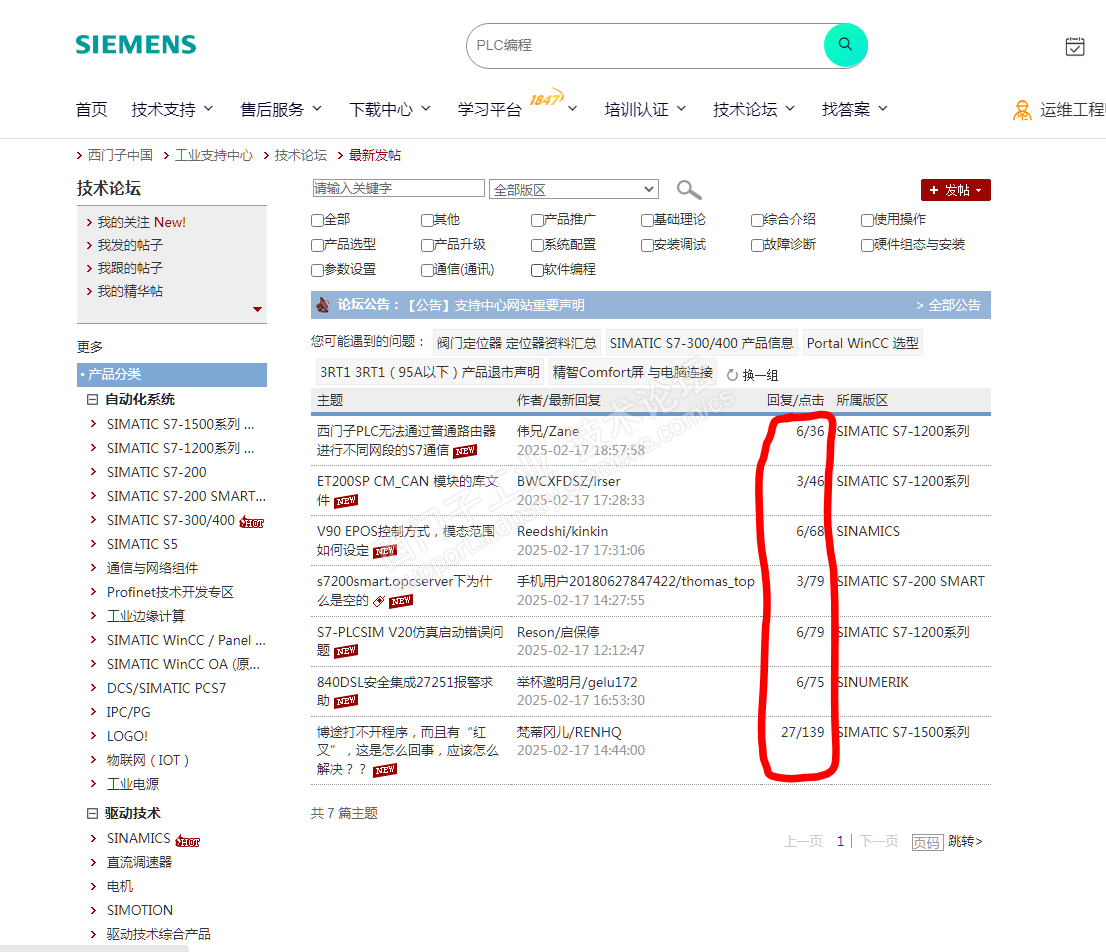Open the 840DSL安全集成27251报警求助 post
The width and height of the screenshot is (1106, 952).
(405, 691)
